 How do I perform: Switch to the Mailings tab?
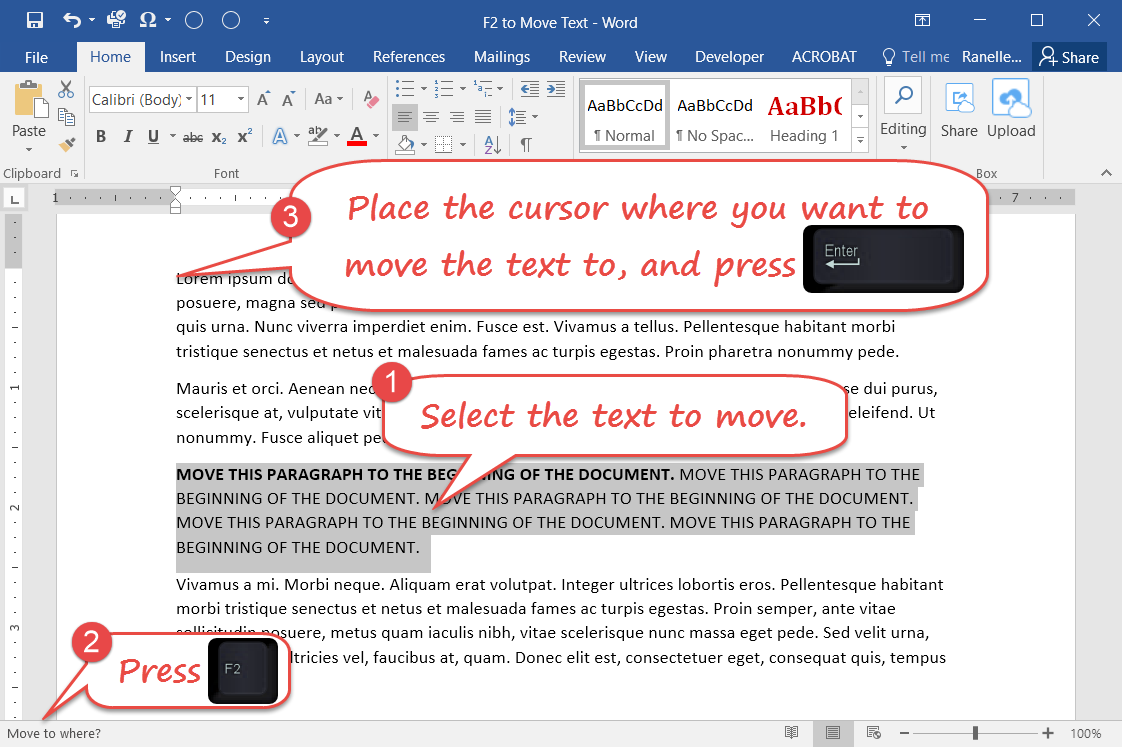[502, 57]
